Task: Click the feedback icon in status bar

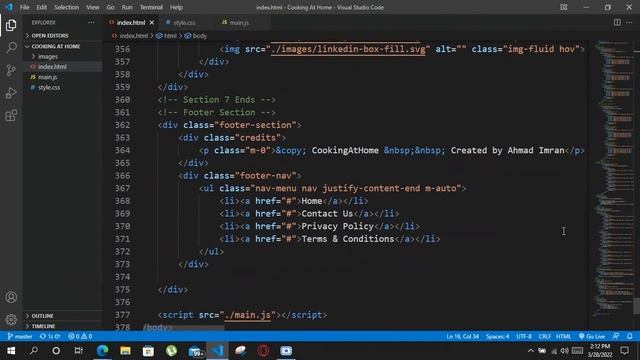Action: [616, 336]
